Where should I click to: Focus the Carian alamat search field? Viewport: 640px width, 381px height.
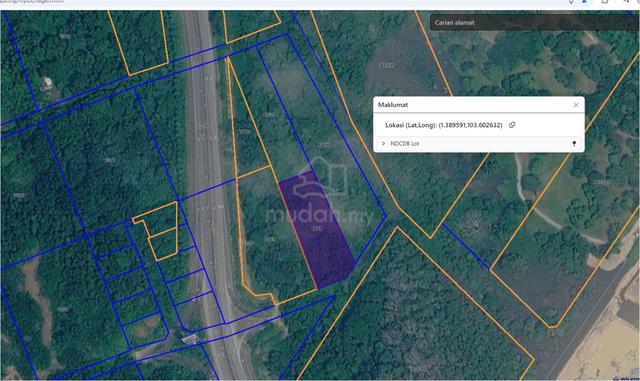coord(535,22)
